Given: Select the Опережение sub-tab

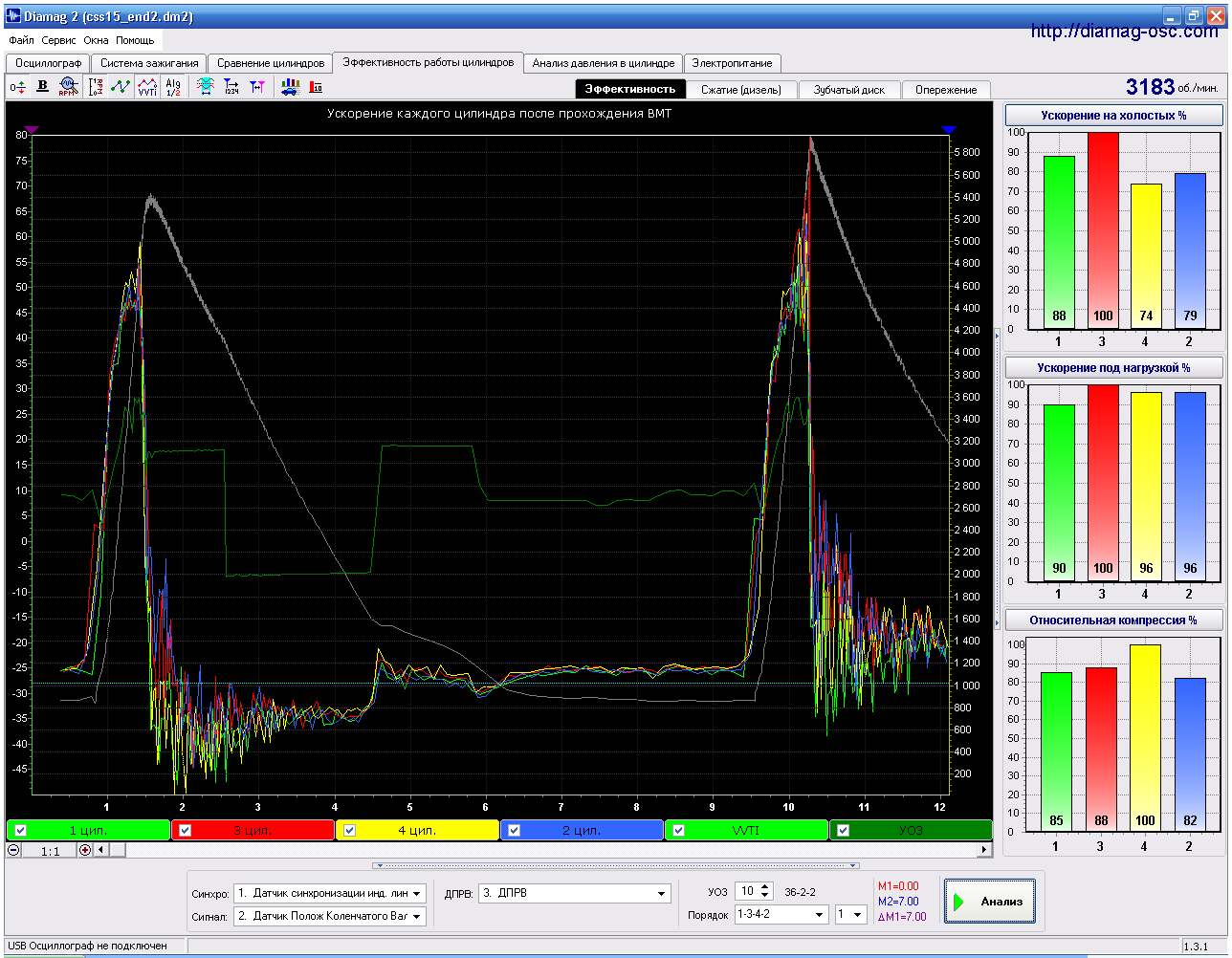Looking at the screenshot, I should pyautogui.click(x=946, y=89).
